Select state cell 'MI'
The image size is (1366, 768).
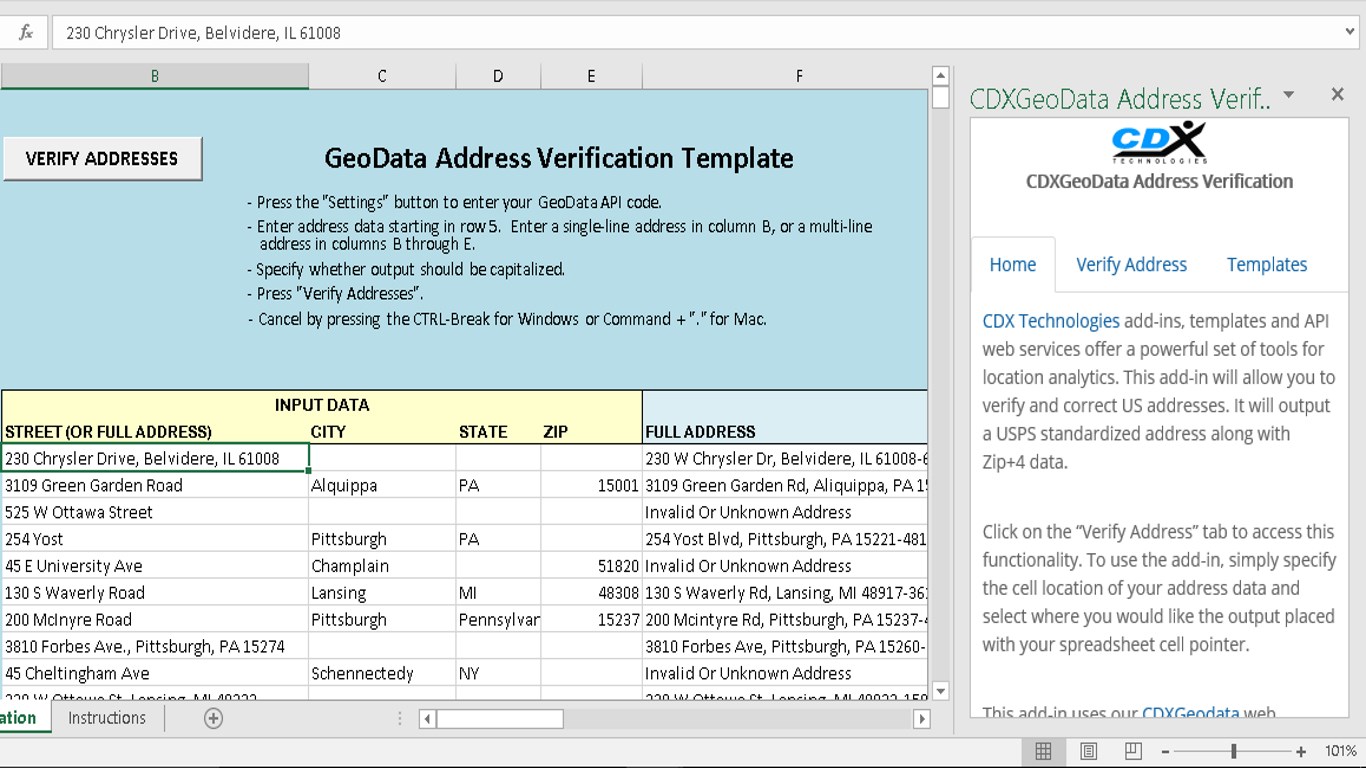(498, 593)
